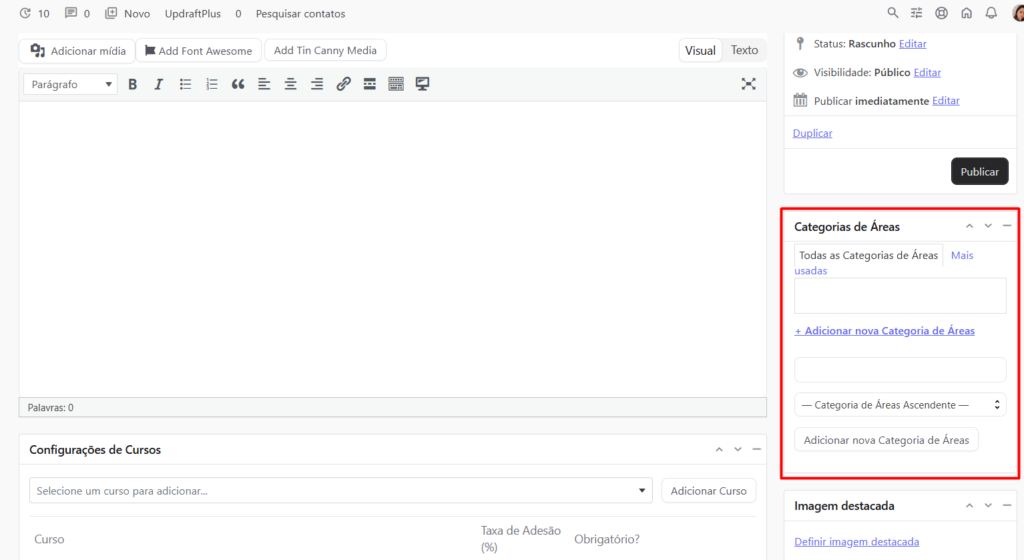Viewport: 1024px width, 560px height.
Task: Open Categoria de Áreas Ascendente dropdown
Action: [x=899, y=405]
